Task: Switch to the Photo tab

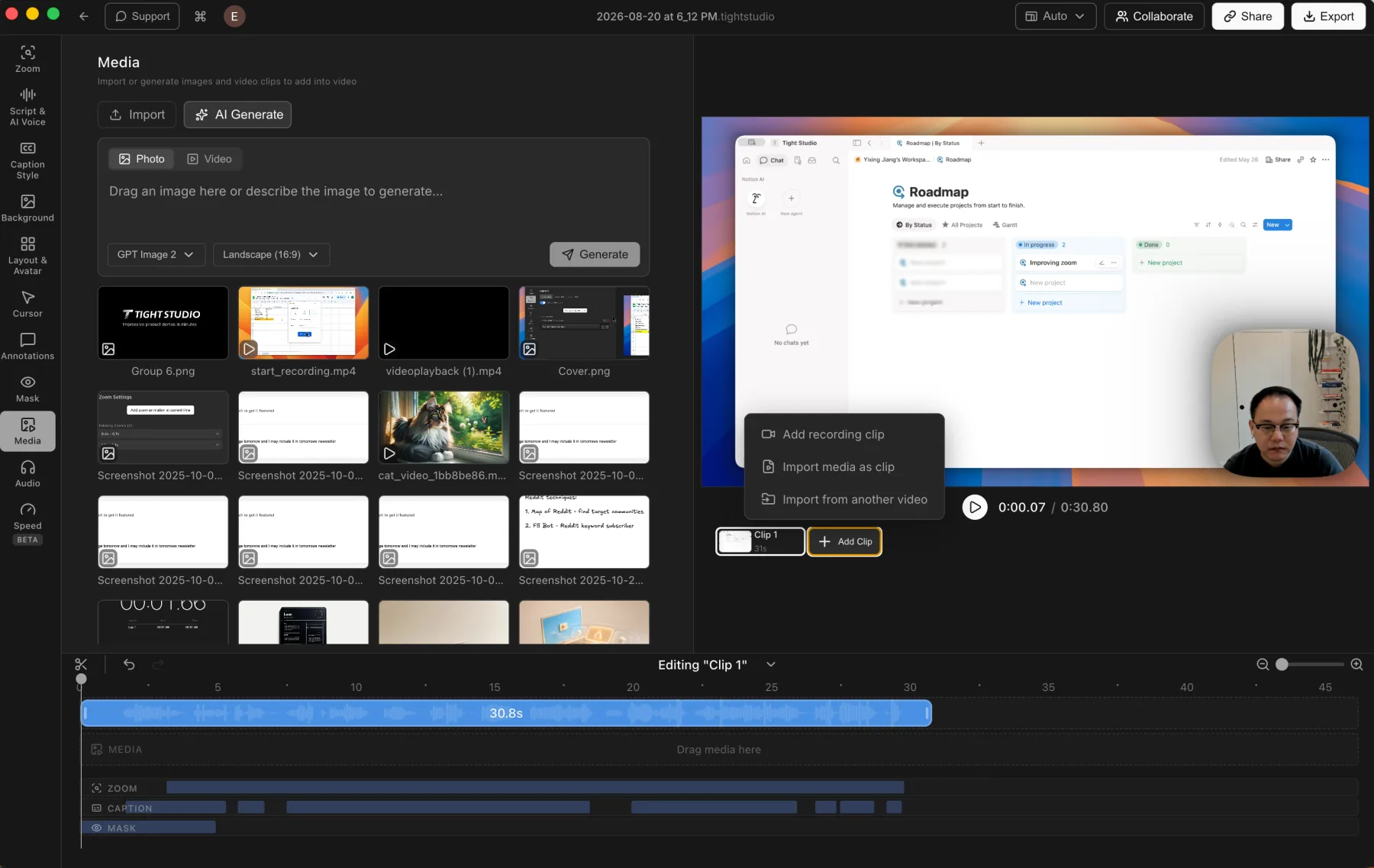Action: (141, 159)
